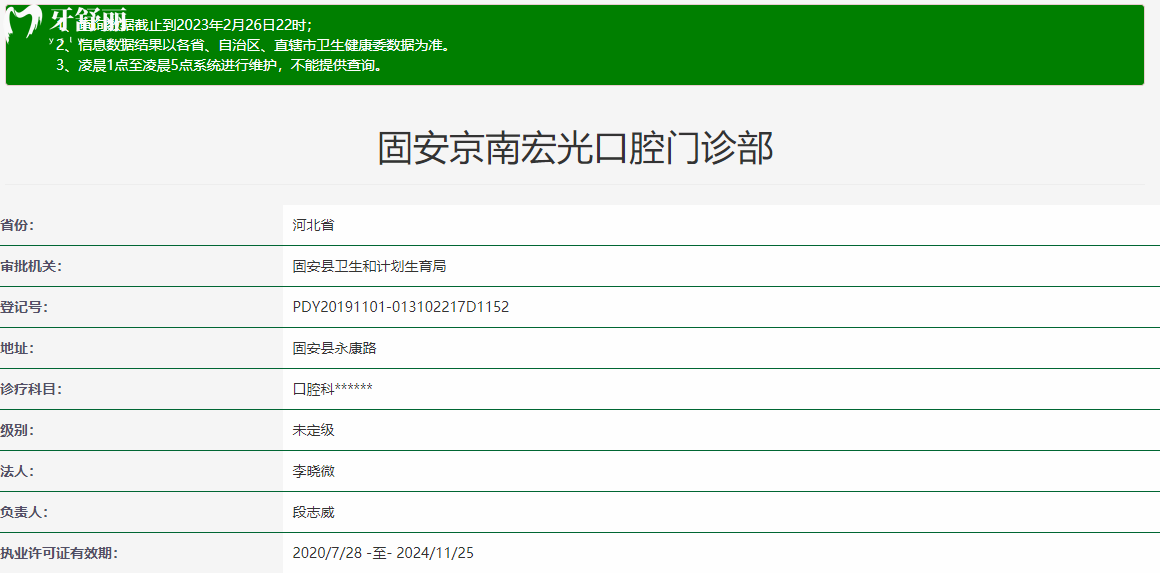Select the 固安县卫生和计划生育局 approving authority
Image resolution: width=1160 pixels, height=573 pixels.
coord(369,266)
